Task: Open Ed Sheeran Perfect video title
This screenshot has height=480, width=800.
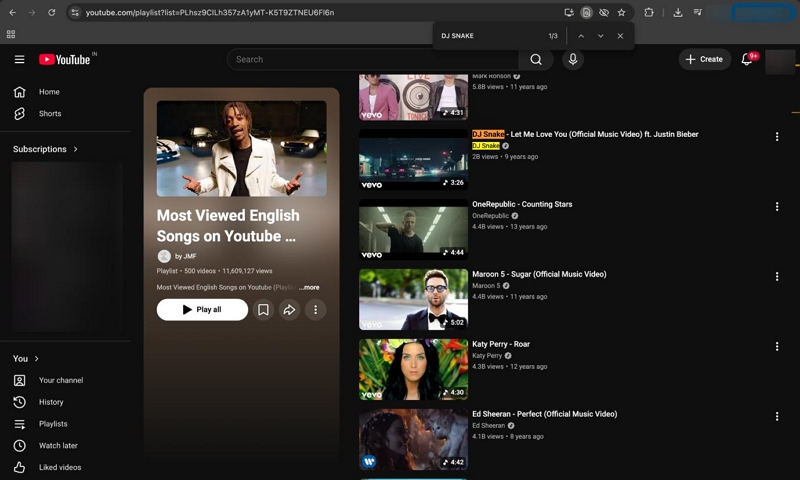Action: pos(544,414)
